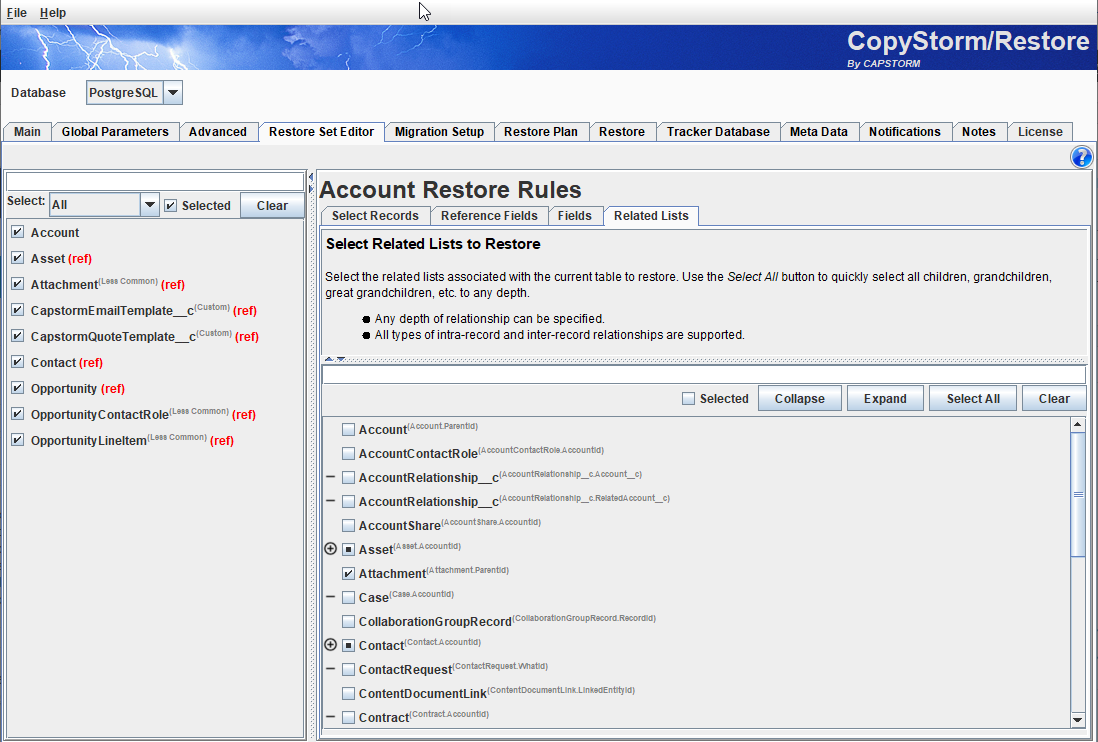The width and height of the screenshot is (1098, 742).
Task: Click the related lists scrollbar down arrow
Action: pos(1078,720)
